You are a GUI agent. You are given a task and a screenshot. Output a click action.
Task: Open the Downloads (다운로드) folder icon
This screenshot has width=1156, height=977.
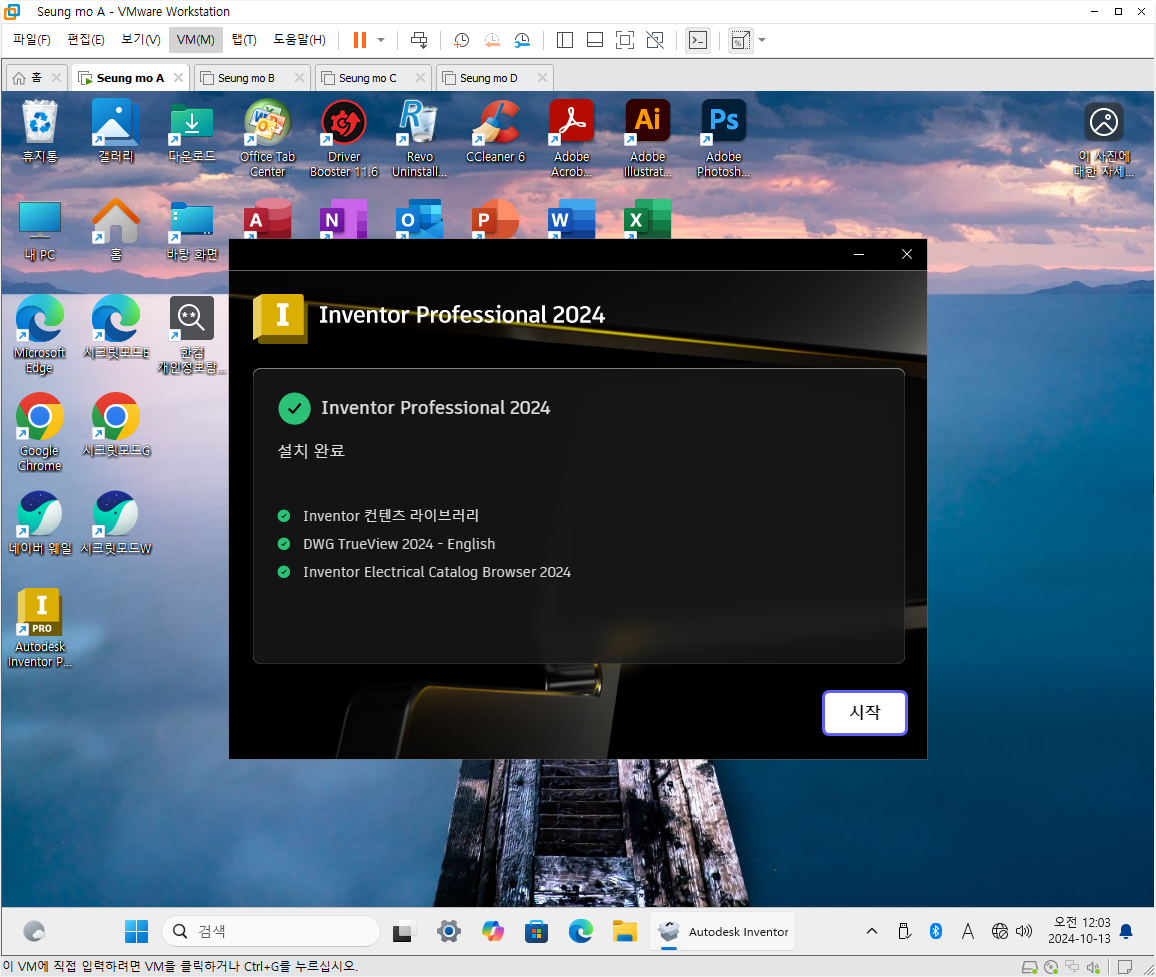pyautogui.click(x=192, y=131)
